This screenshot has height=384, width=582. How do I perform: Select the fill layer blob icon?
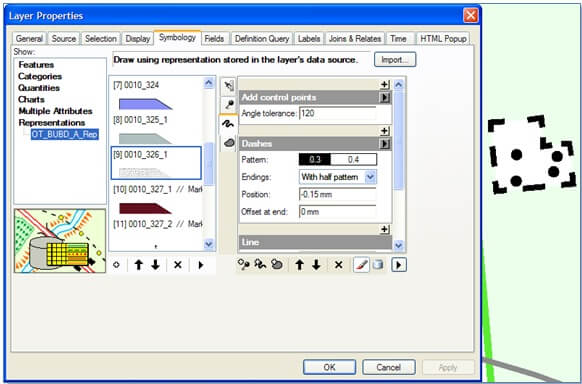[x=229, y=142]
